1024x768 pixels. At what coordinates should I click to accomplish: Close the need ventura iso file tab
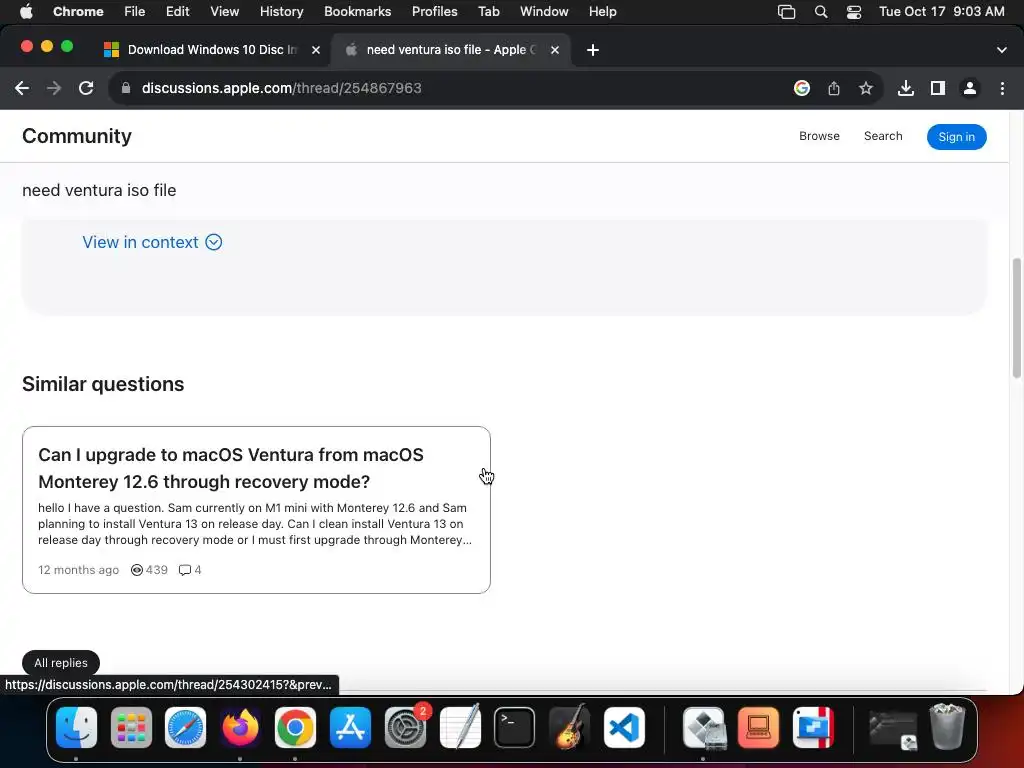pyautogui.click(x=554, y=50)
